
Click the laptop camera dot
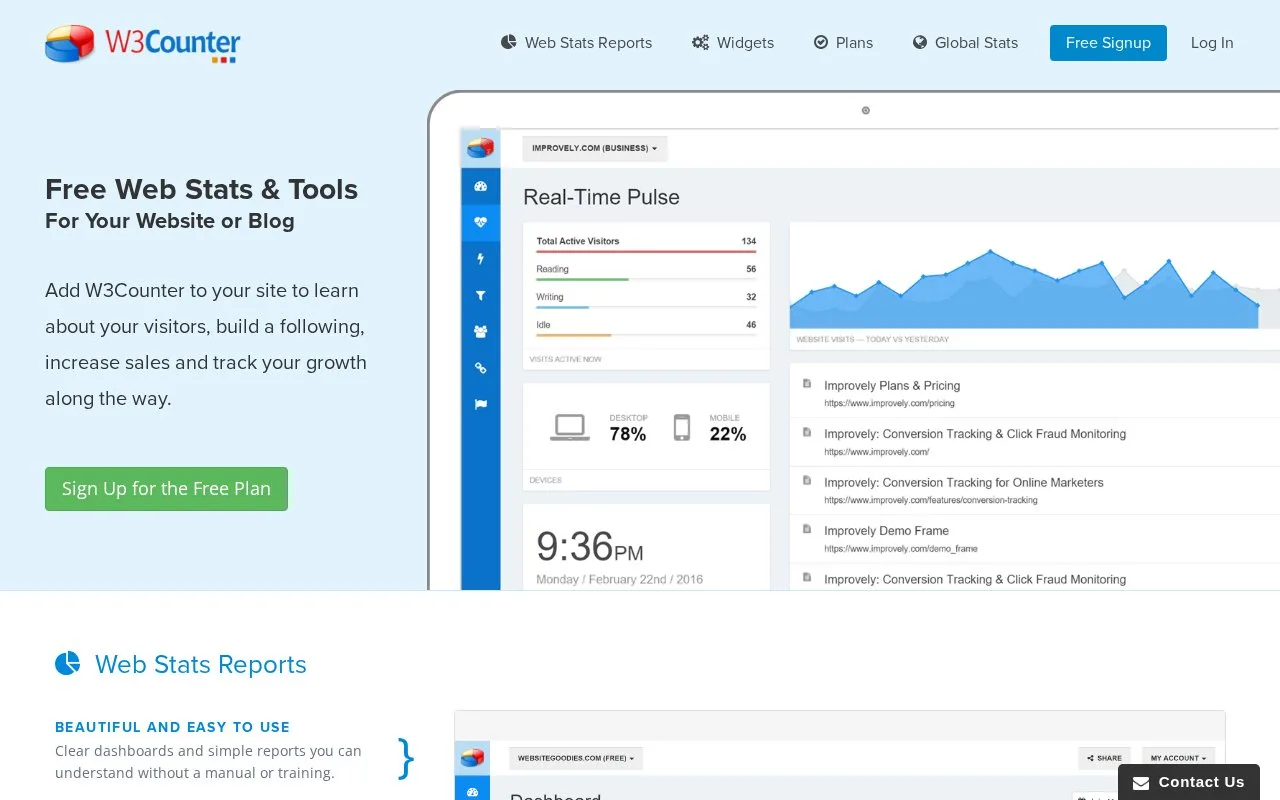[x=866, y=110]
